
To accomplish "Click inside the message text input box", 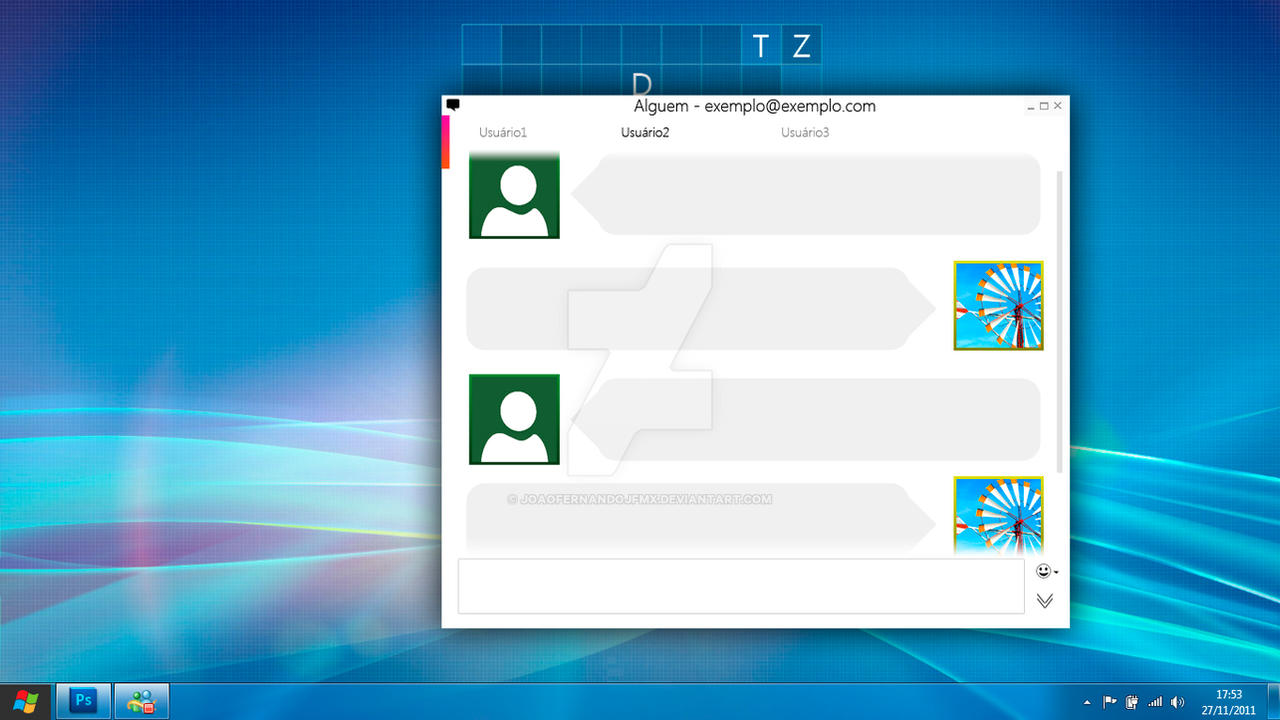I will [741, 586].
